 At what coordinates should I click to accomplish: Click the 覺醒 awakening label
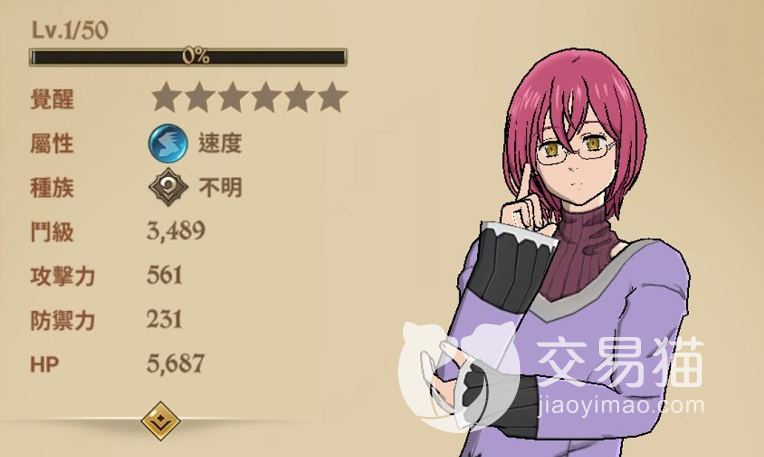[x=52, y=99]
